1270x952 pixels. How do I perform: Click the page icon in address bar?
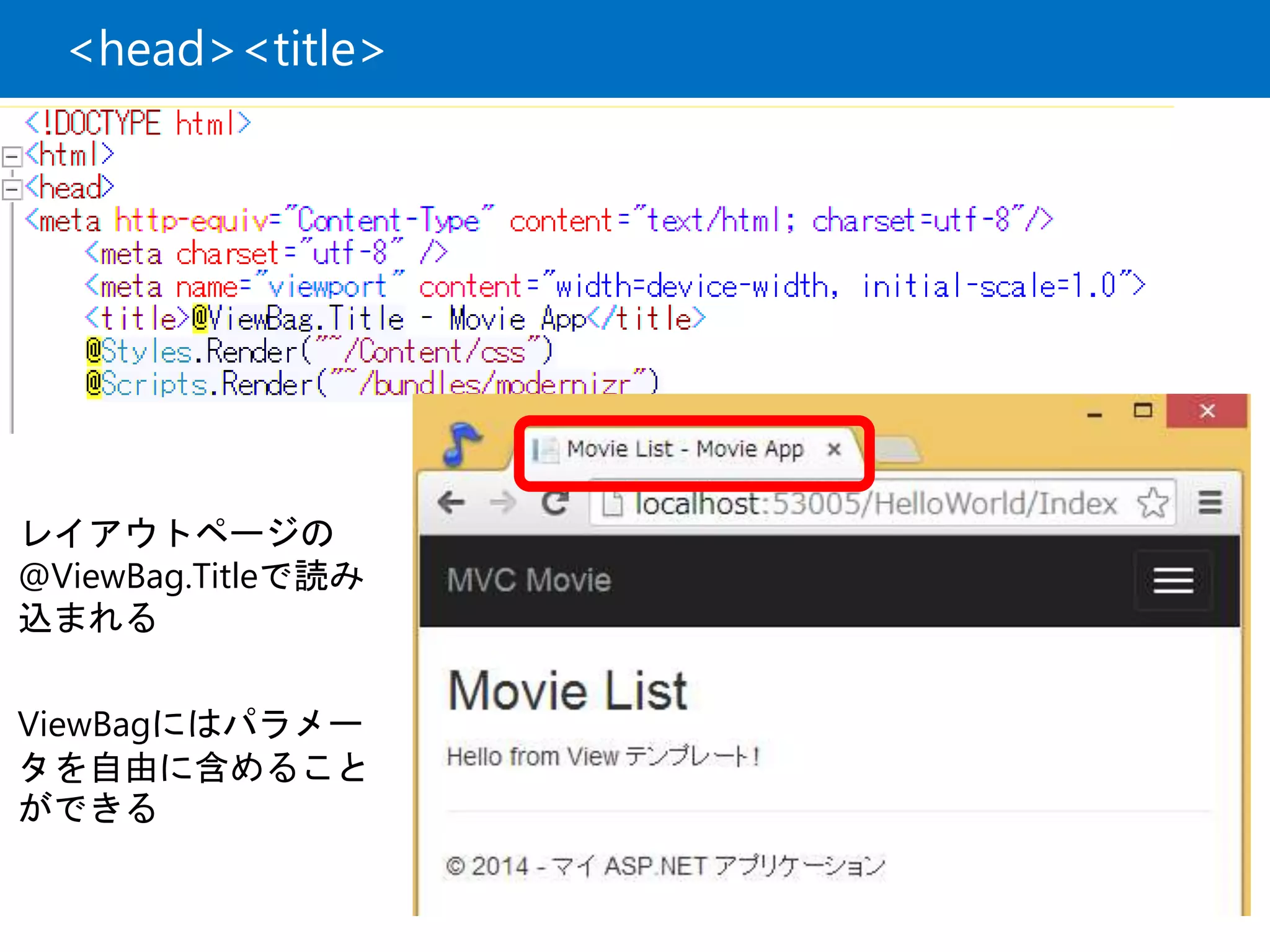click(612, 503)
